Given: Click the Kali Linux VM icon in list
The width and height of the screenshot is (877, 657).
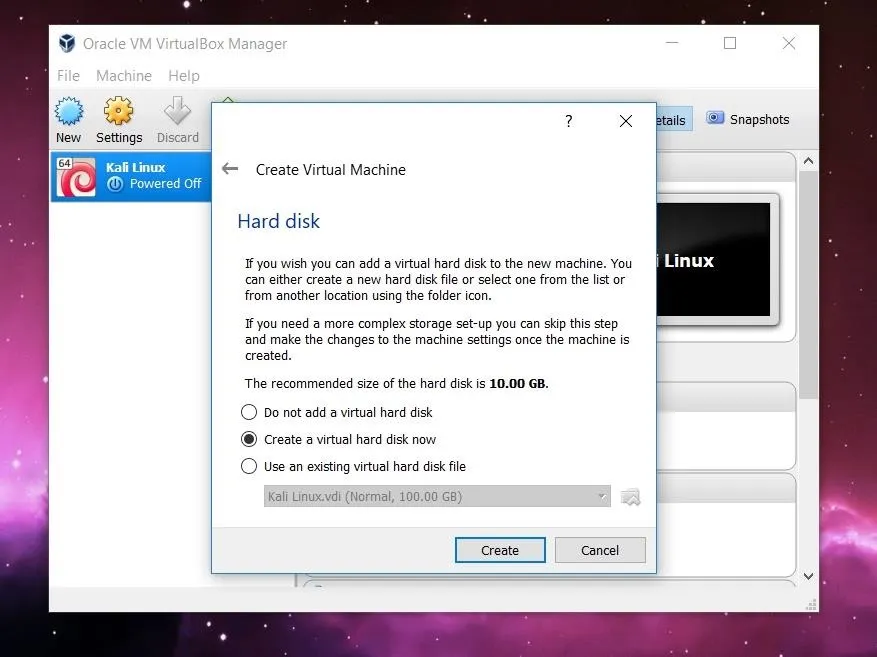Looking at the screenshot, I should [76, 177].
